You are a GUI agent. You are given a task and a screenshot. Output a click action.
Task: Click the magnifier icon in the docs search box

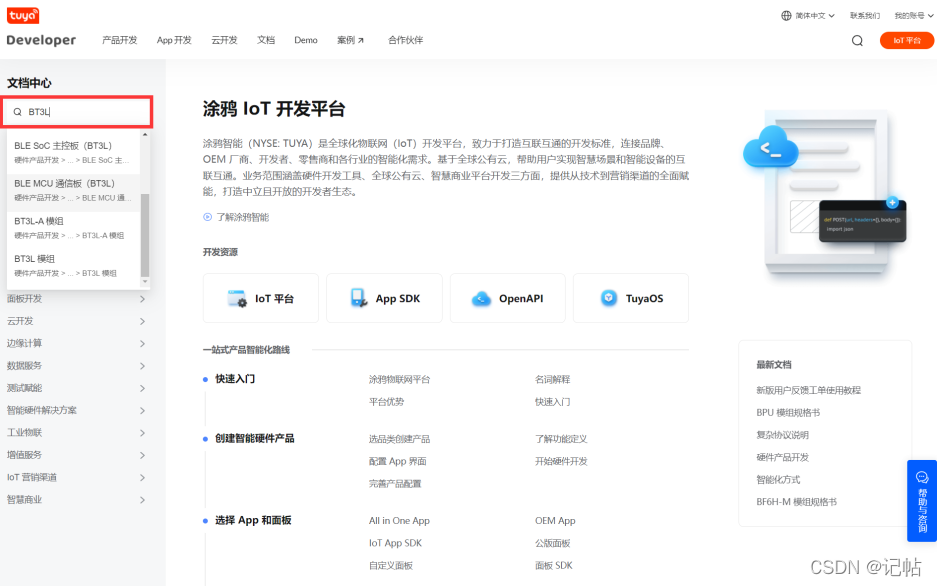(17, 112)
